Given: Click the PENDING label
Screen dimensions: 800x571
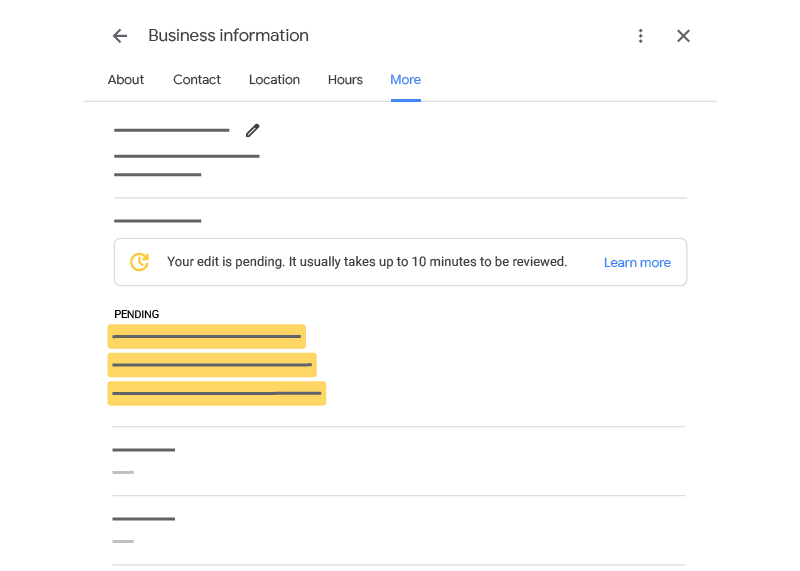Looking at the screenshot, I should coord(137,314).
